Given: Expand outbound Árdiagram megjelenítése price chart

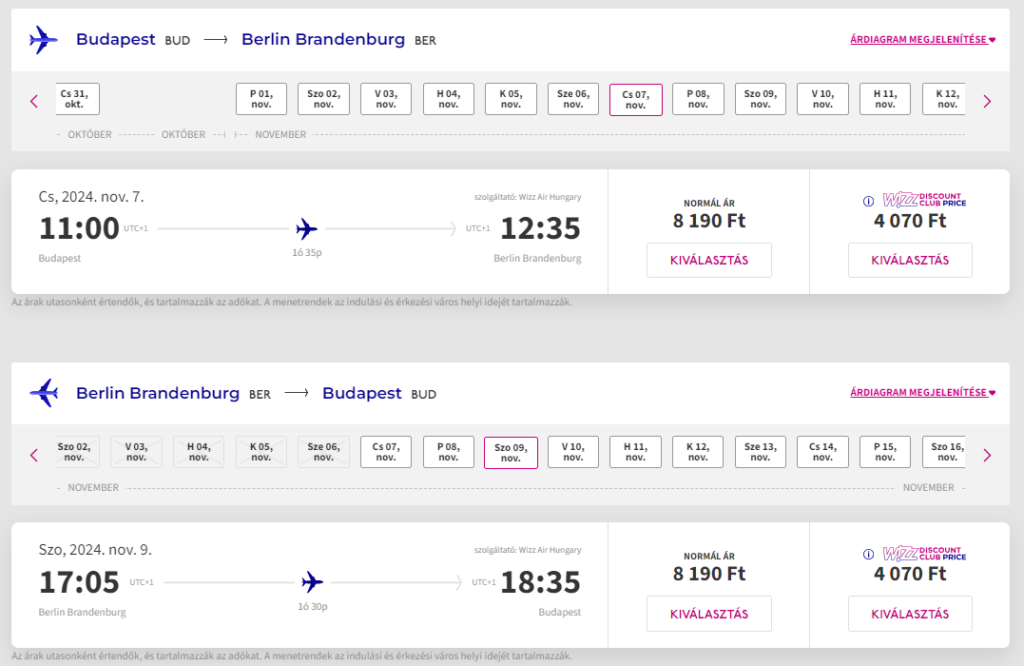Looking at the screenshot, I should pyautogui.click(x=922, y=39).
